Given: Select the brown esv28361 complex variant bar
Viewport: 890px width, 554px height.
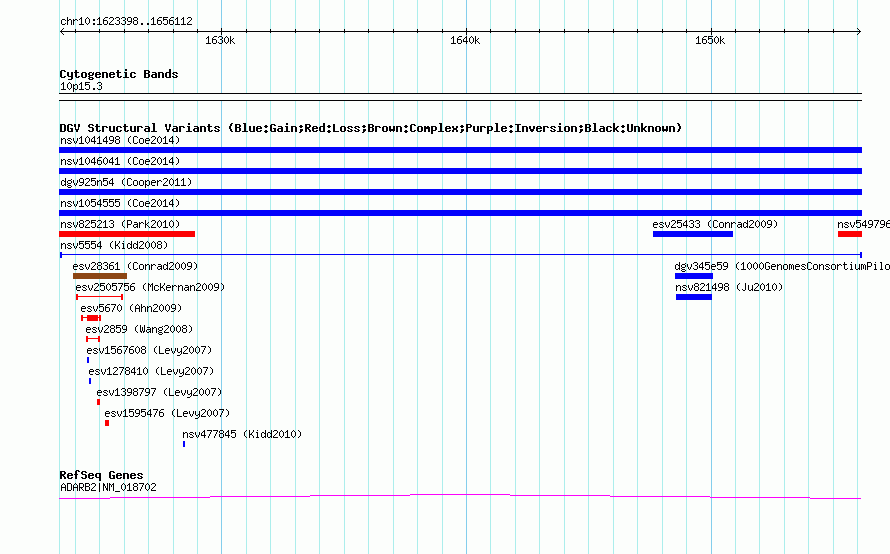Looking at the screenshot, I should point(100,276).
